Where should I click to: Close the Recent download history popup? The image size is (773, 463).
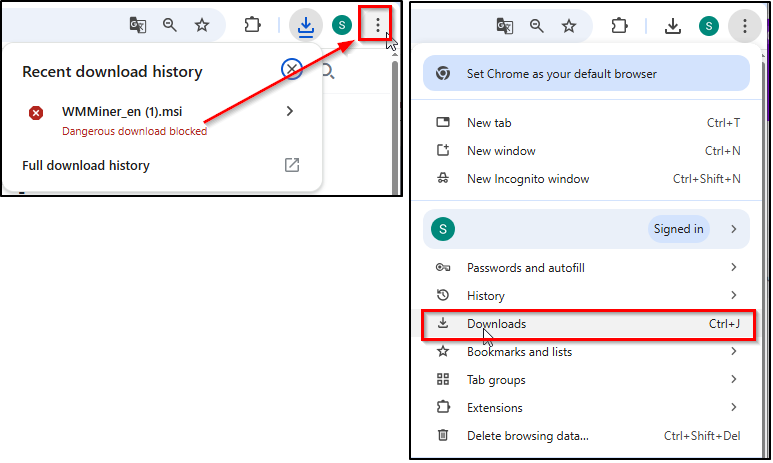pyautogui.click(x=292, y=69)
